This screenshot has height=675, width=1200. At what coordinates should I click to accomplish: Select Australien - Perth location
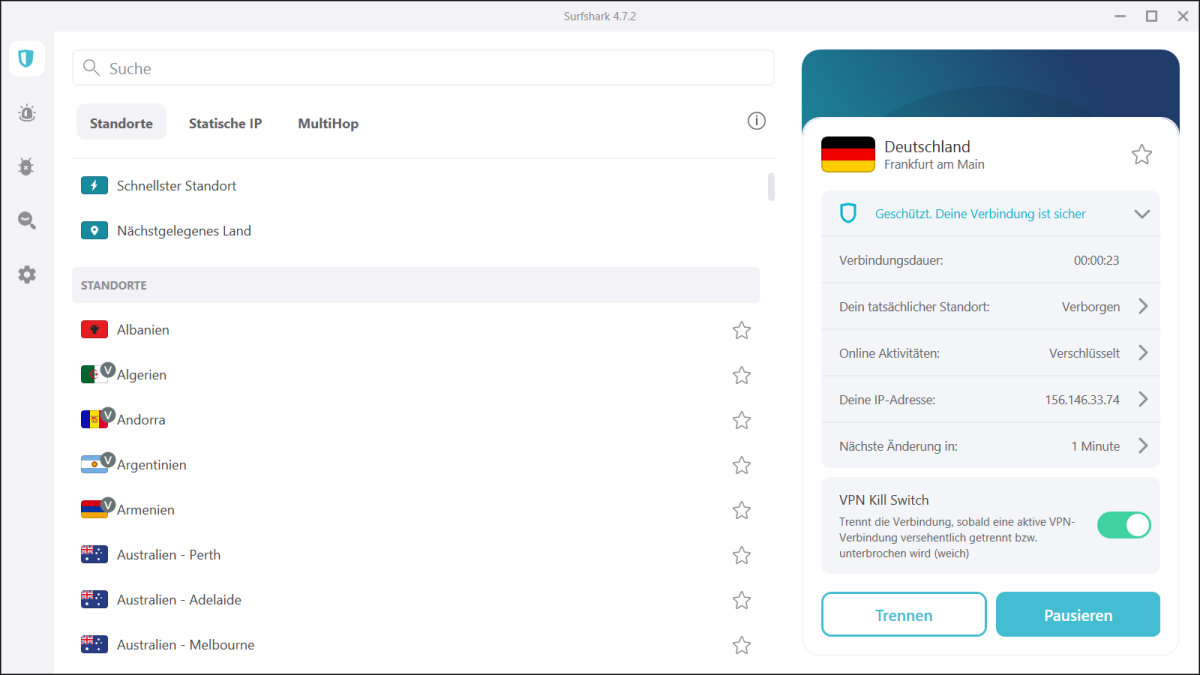[x=415, y=555]
